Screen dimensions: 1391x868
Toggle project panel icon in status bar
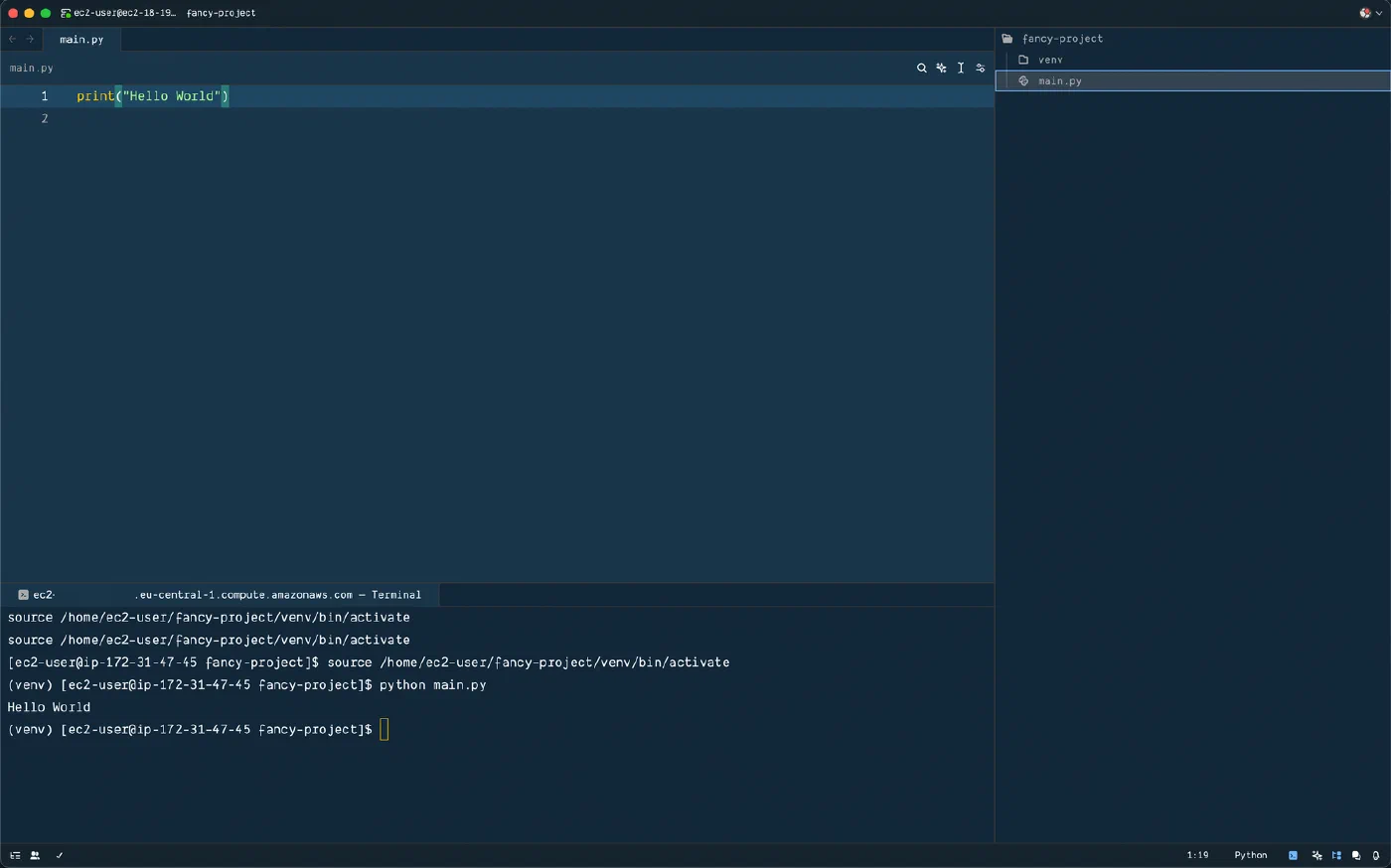[1336, 855]
